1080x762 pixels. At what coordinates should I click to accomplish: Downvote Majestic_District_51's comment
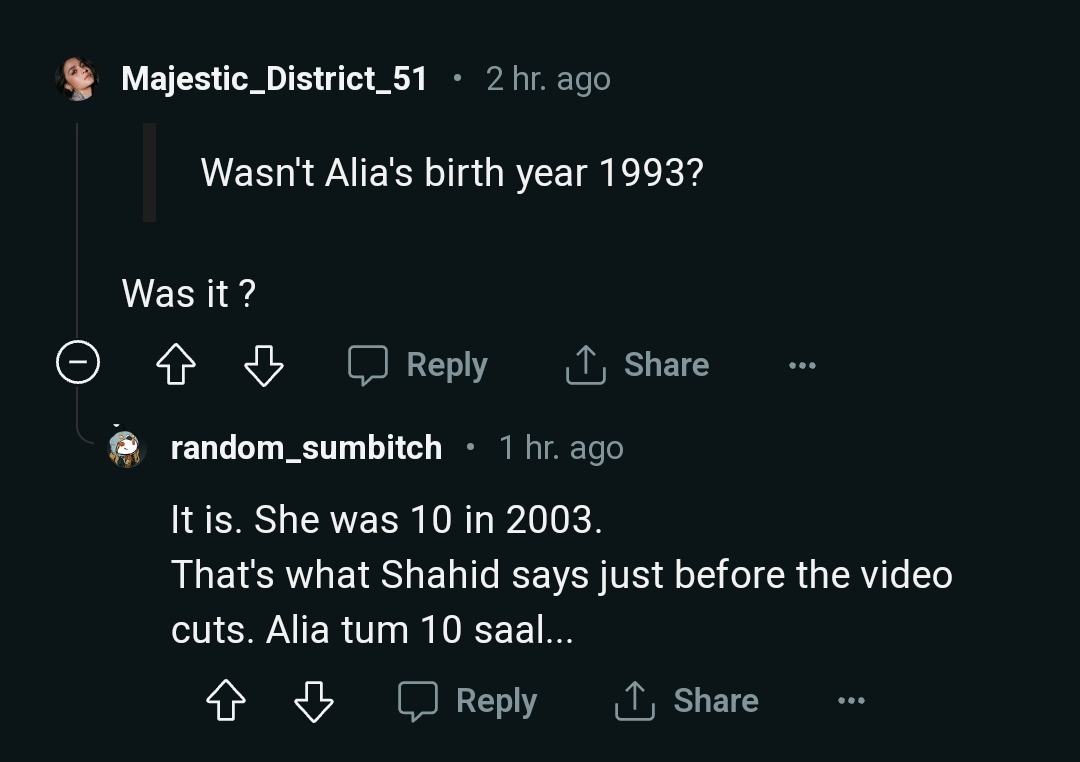(262, 364)
